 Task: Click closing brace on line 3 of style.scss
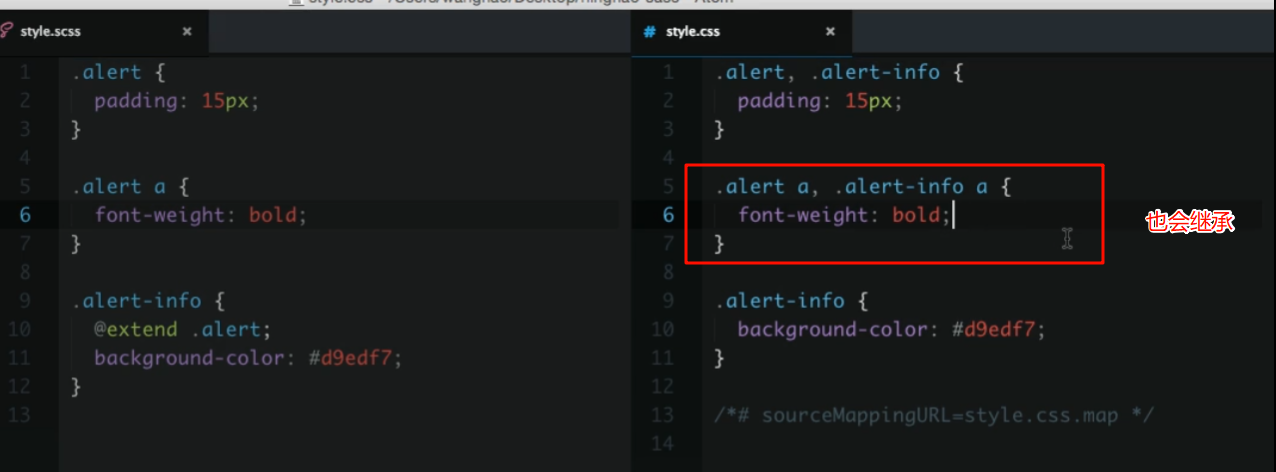76,129
